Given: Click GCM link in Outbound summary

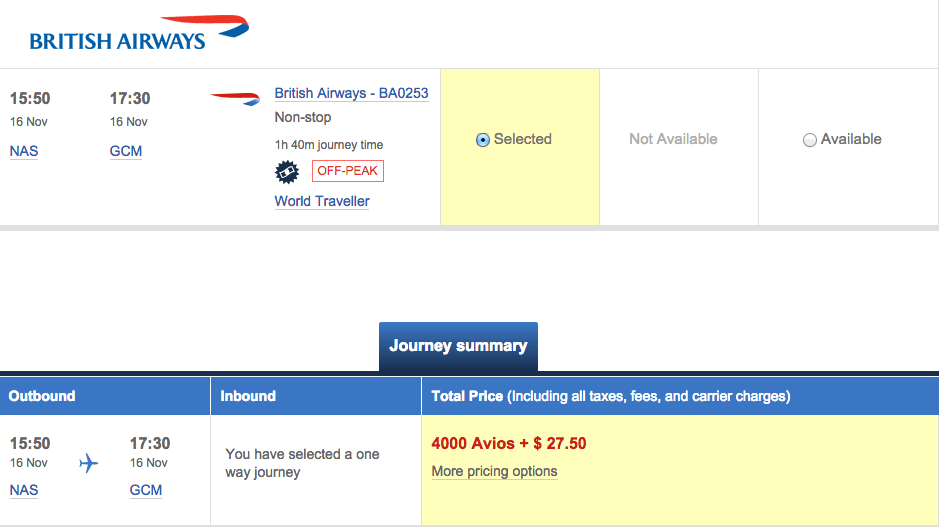Looking at the screenshot, I should (146, 490).
